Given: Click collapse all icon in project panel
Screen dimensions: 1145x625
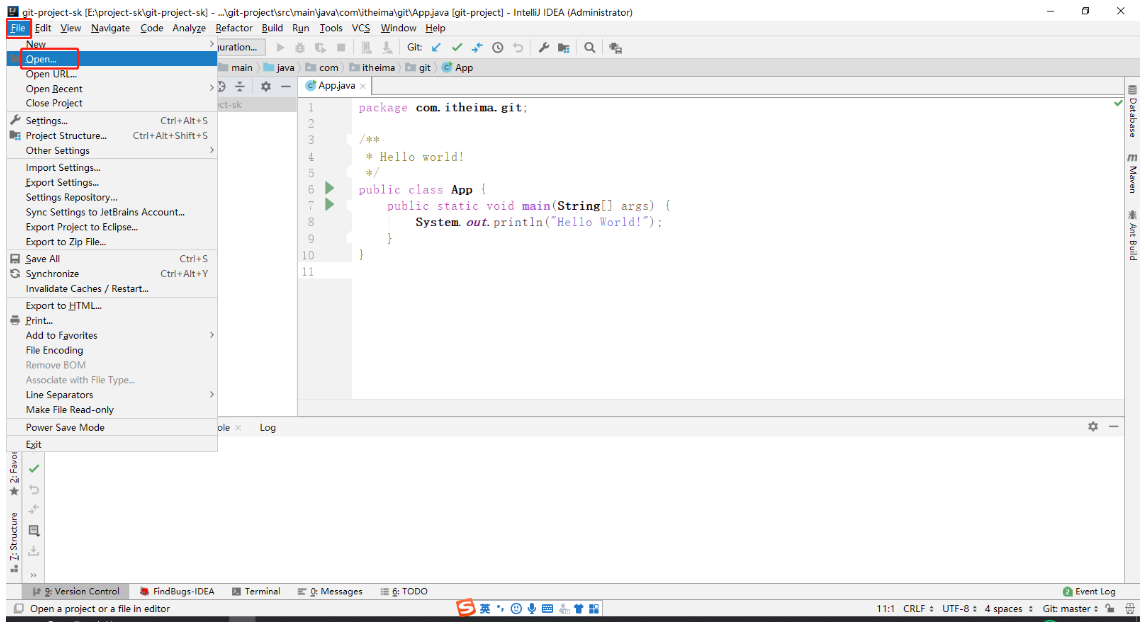Looking at the screenshot, I should pos(240,86).
